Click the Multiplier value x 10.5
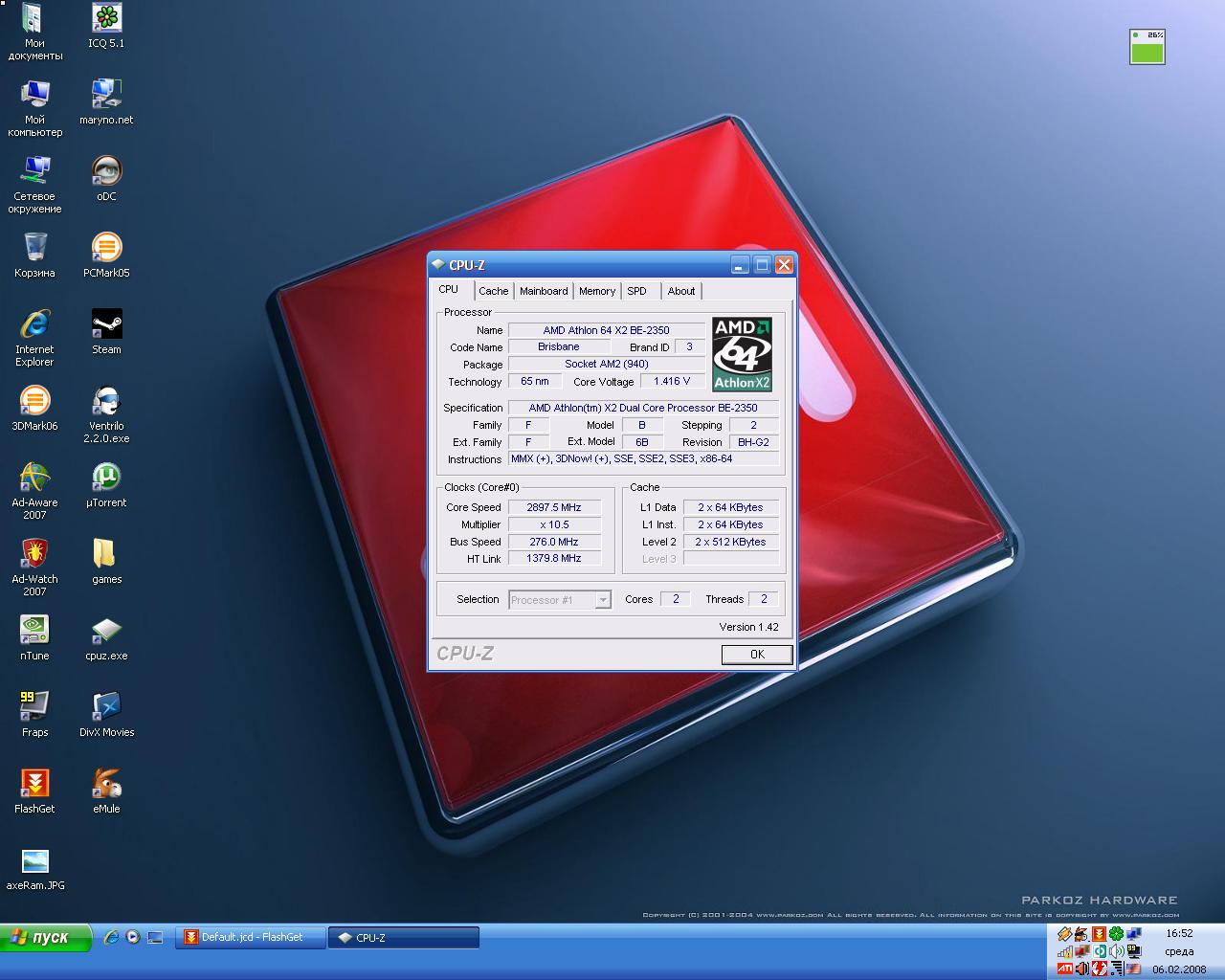1225x980 pixels. (x=554, y=524)
